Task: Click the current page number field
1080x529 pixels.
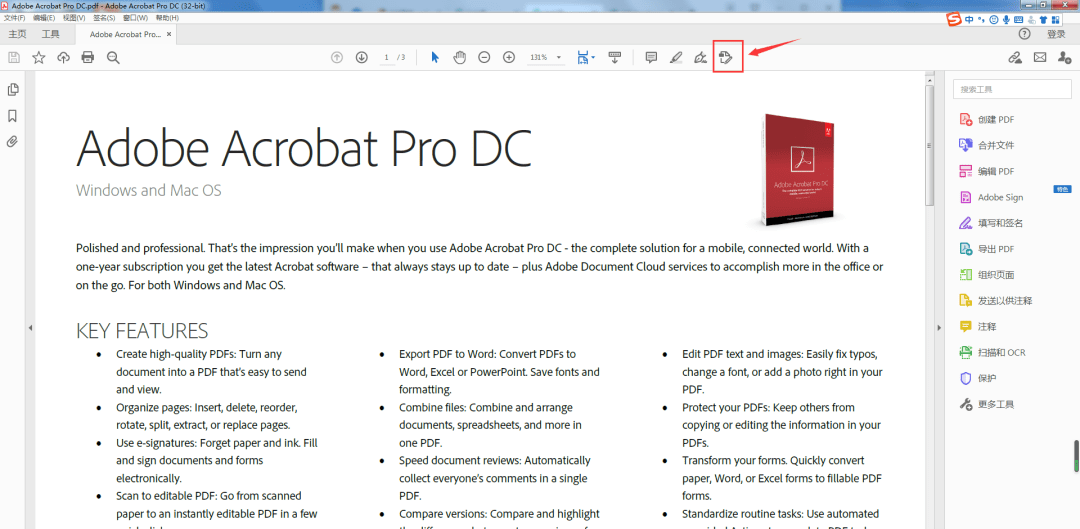Action: (387, 58)
